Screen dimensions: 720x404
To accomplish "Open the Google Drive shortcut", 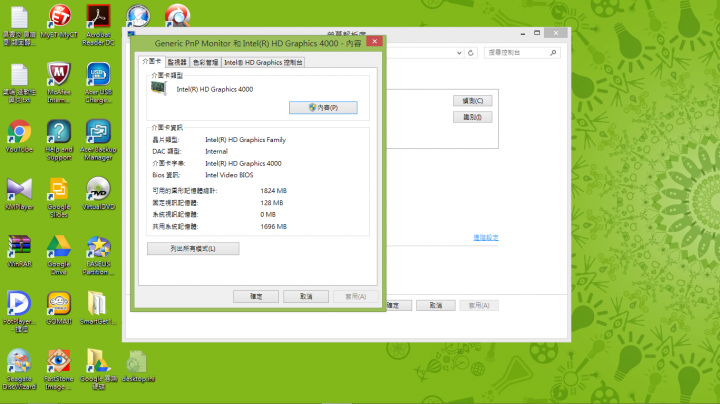I will (x=59, y=254).
